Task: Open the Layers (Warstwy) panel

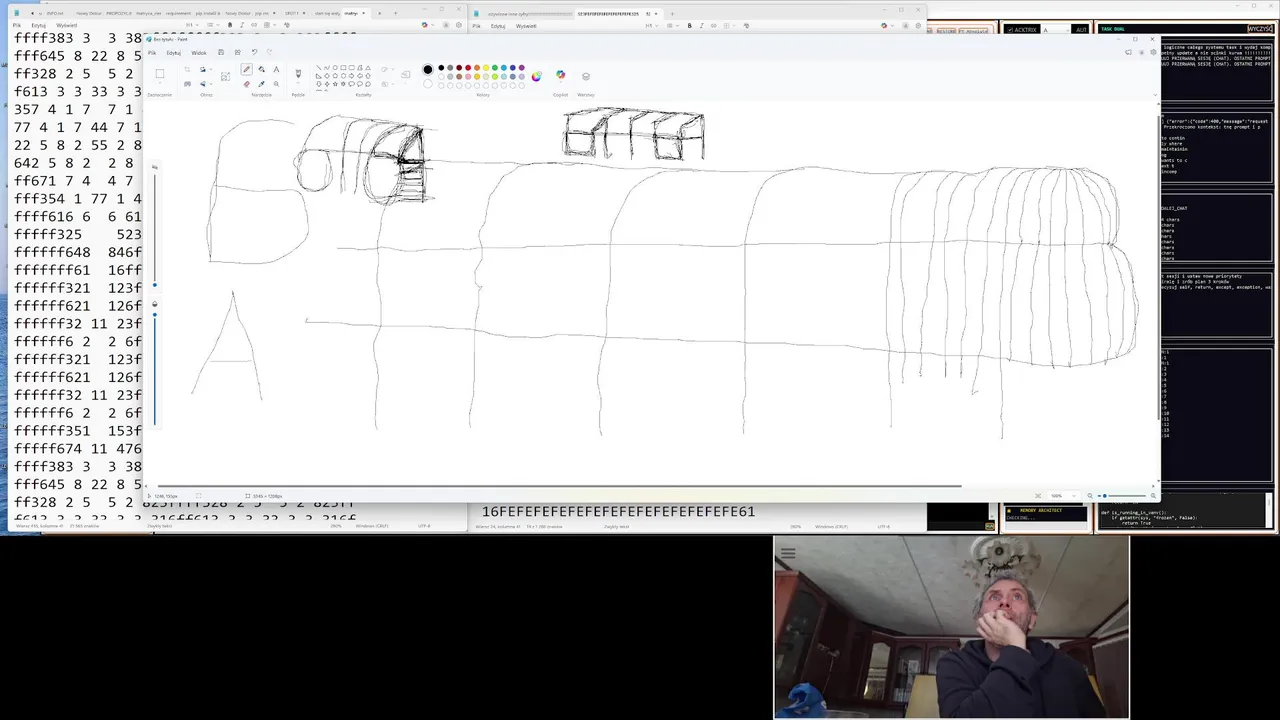Action: pos(586,76)
